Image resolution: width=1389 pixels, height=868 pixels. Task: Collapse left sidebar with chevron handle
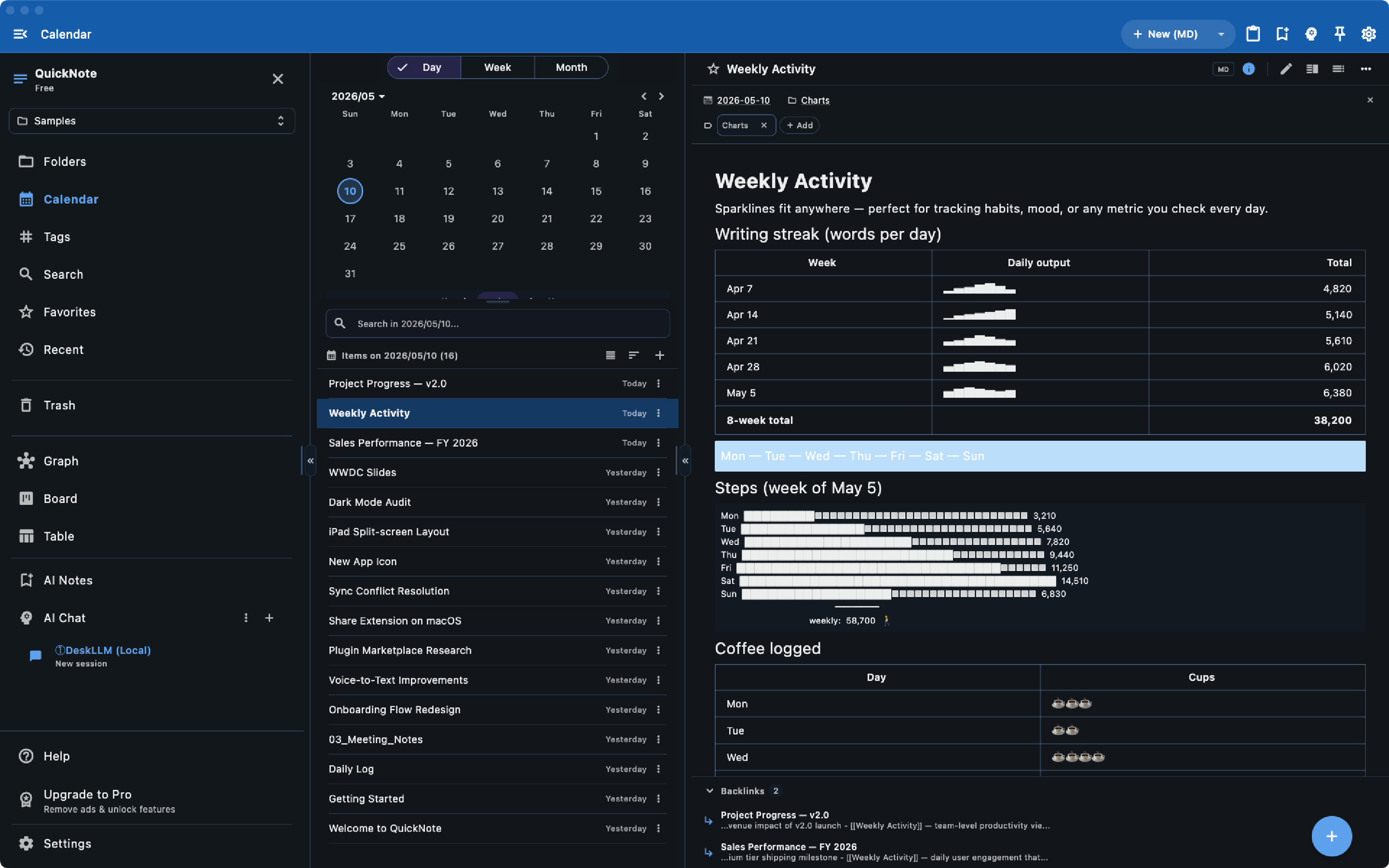(x=310, y=461)
